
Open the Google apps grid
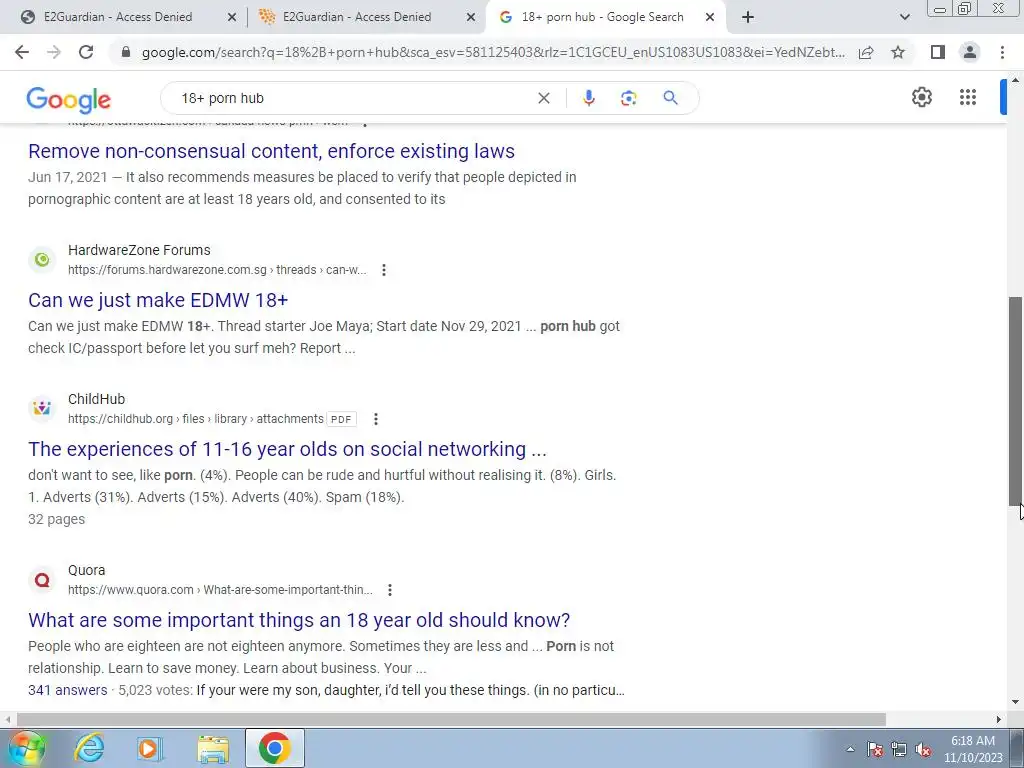pyautogui.click(x=968, y=97)
